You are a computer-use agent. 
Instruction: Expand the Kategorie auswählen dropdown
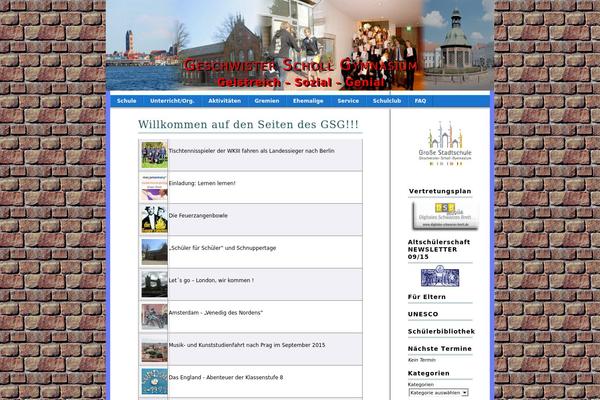coord(439,393)
